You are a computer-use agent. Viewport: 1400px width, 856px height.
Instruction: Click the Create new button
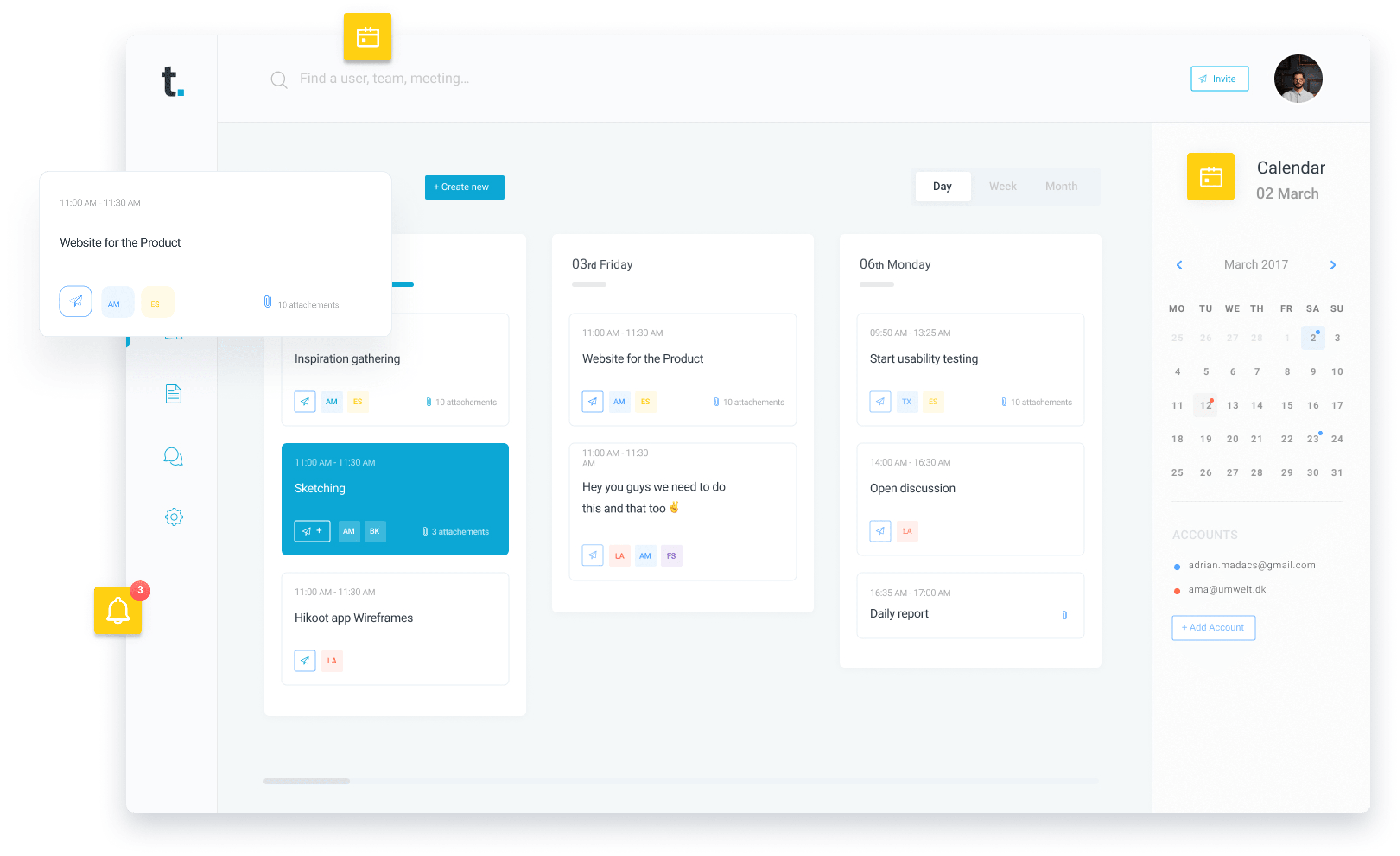(x=464, y=187)
